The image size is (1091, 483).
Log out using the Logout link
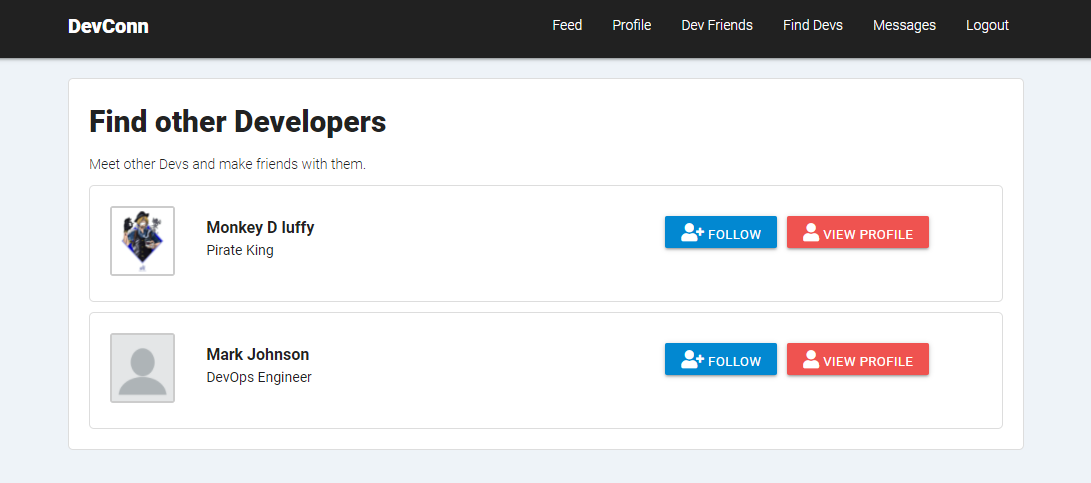(987, 25)
